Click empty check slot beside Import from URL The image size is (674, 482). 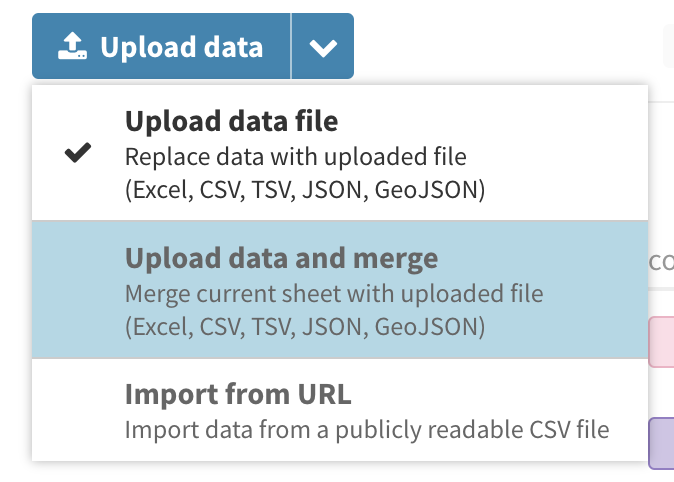pyautogui.click(x=79, y=410)
